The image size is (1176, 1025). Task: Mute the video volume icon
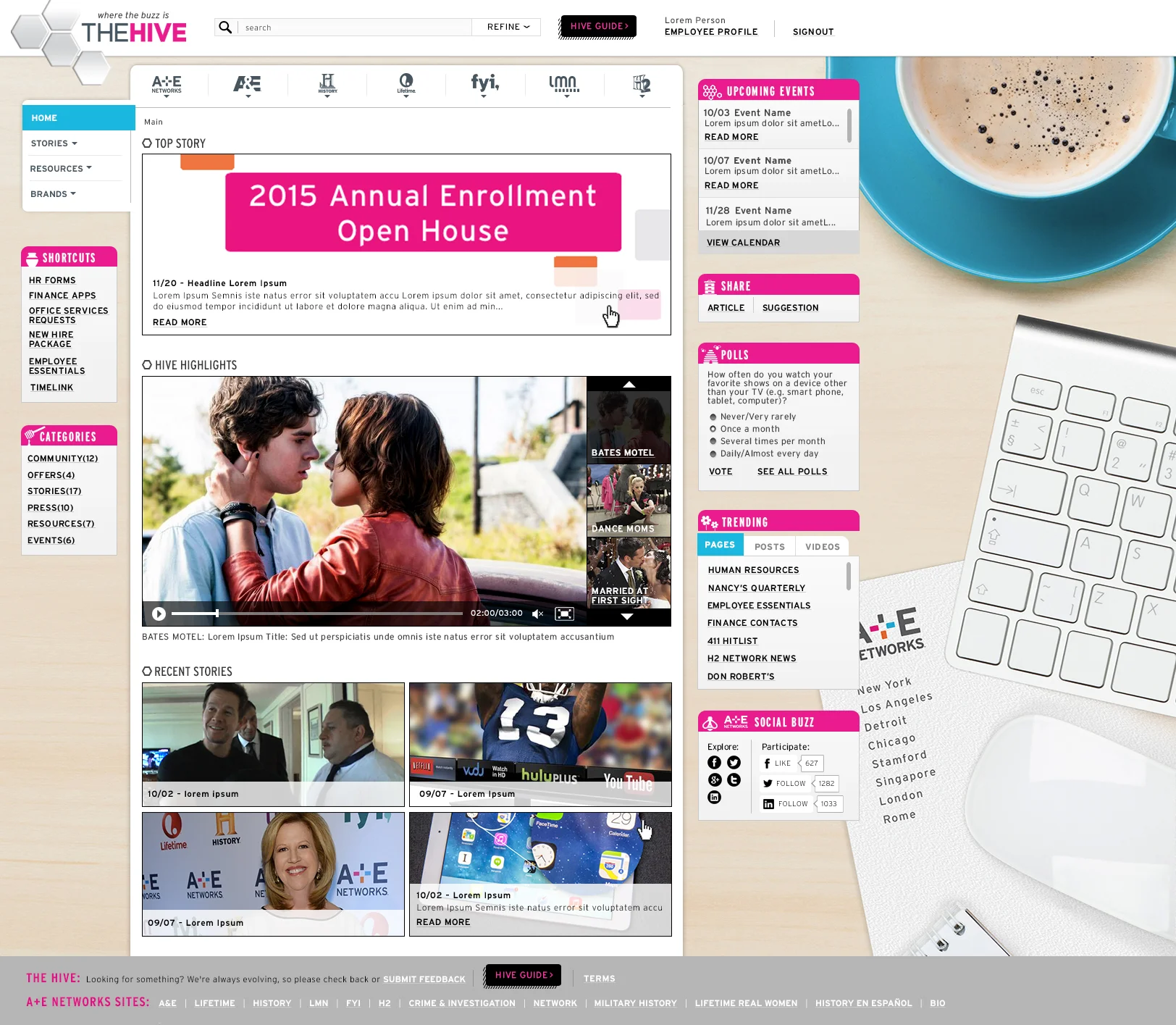tap(537, 614)
